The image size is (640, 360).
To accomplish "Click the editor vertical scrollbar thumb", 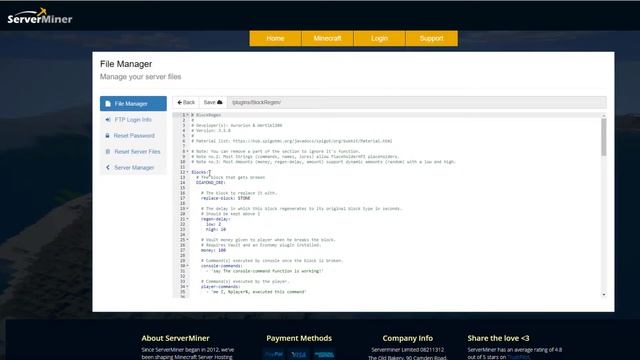I will point(604,137).
